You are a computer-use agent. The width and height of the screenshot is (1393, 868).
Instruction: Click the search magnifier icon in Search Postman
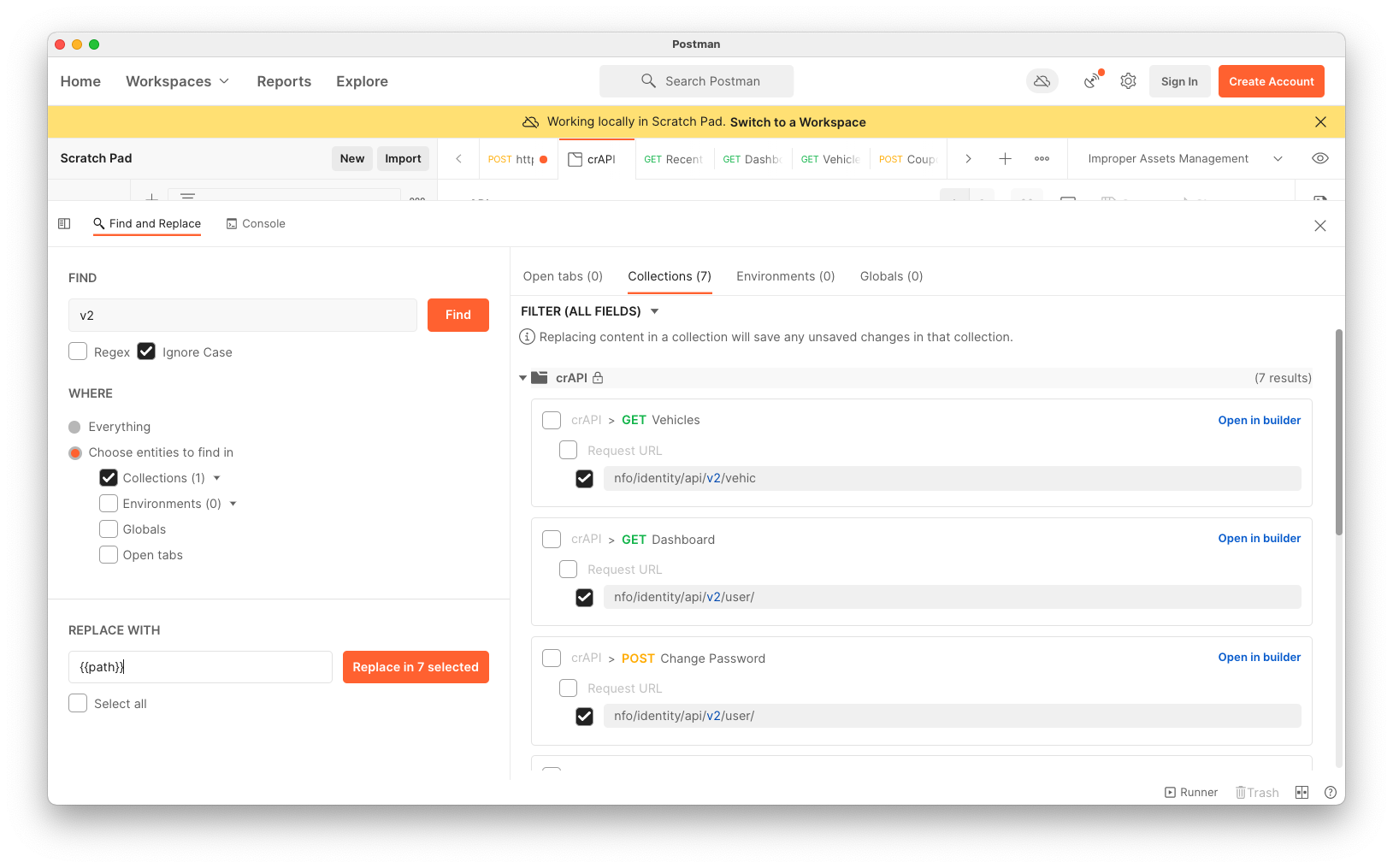click(648, 81)
